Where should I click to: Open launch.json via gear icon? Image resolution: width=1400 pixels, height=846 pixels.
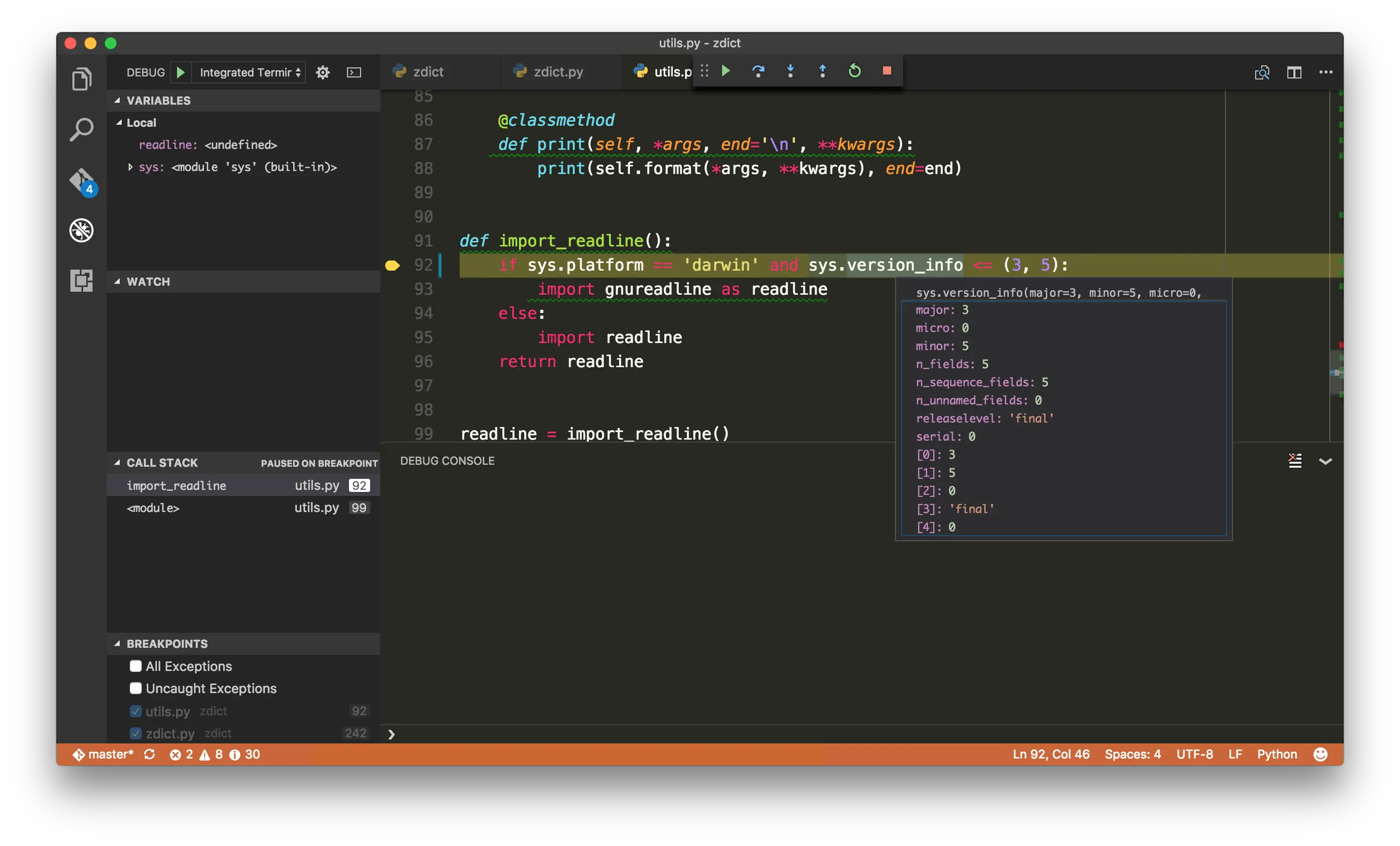[x=323, y=72]
